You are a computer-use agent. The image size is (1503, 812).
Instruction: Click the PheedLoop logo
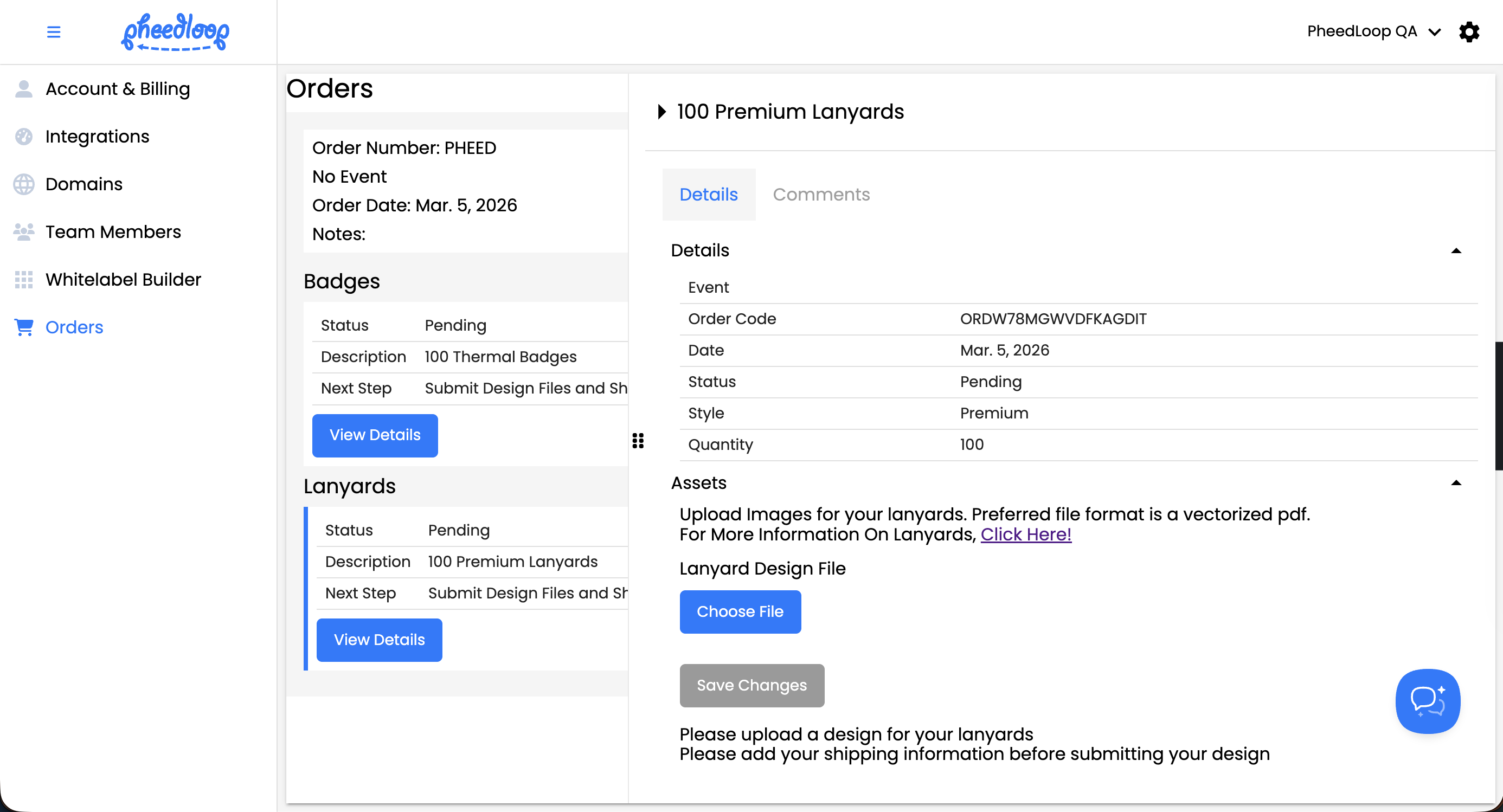point(175,31)
